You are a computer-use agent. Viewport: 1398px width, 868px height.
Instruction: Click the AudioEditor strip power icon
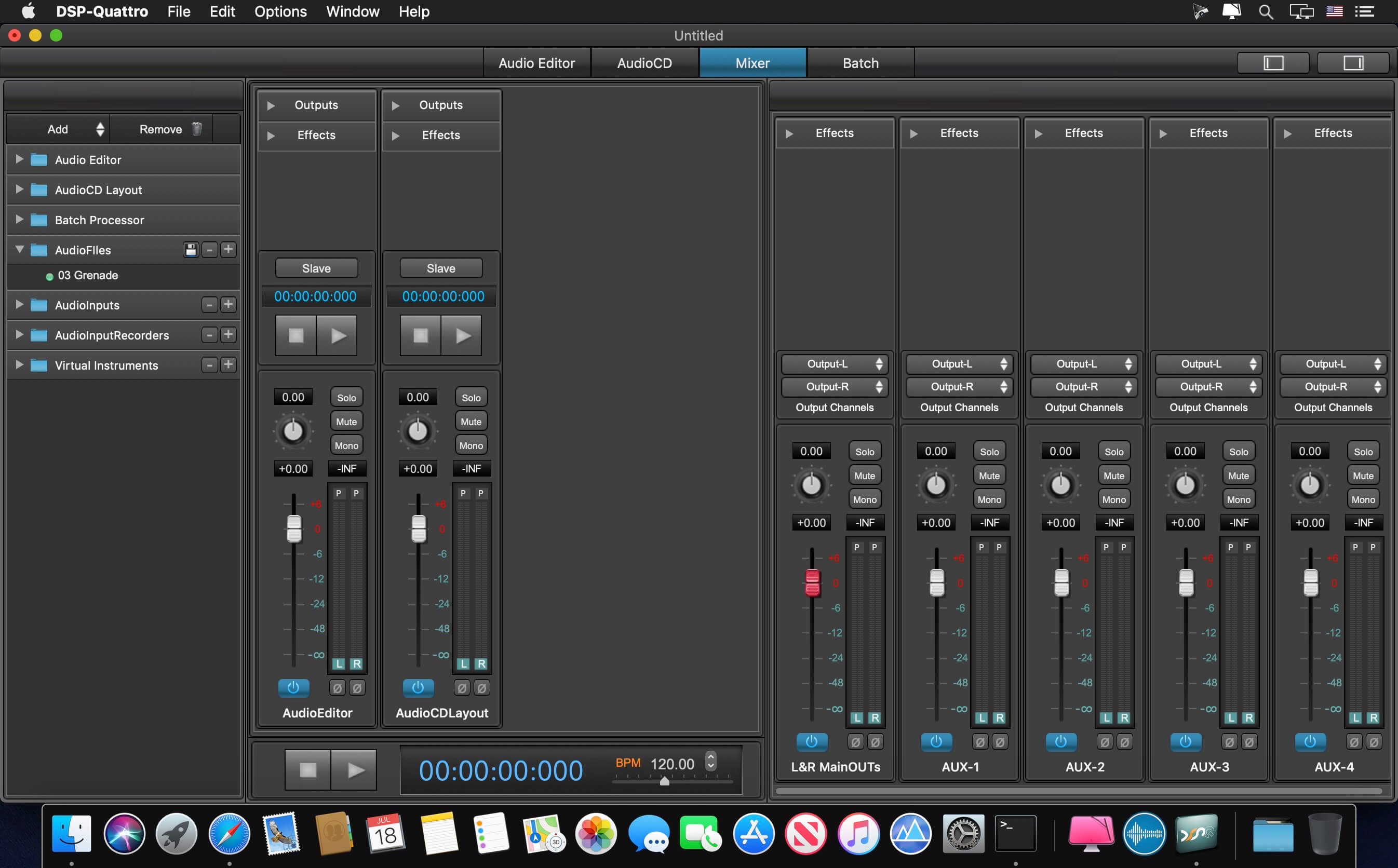tap(293, 687)
